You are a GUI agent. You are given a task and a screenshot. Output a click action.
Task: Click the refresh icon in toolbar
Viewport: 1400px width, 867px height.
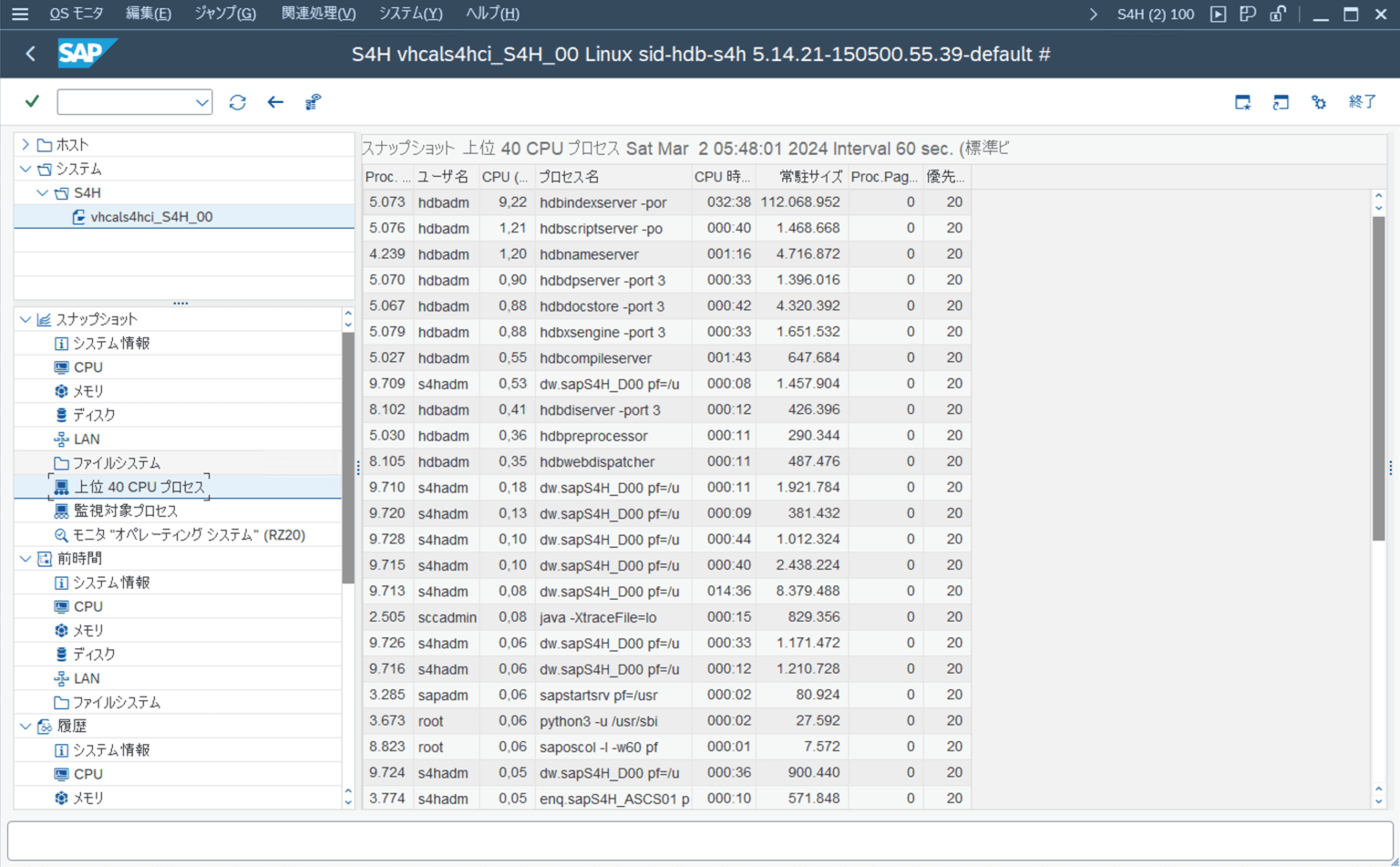click(237, 102)
